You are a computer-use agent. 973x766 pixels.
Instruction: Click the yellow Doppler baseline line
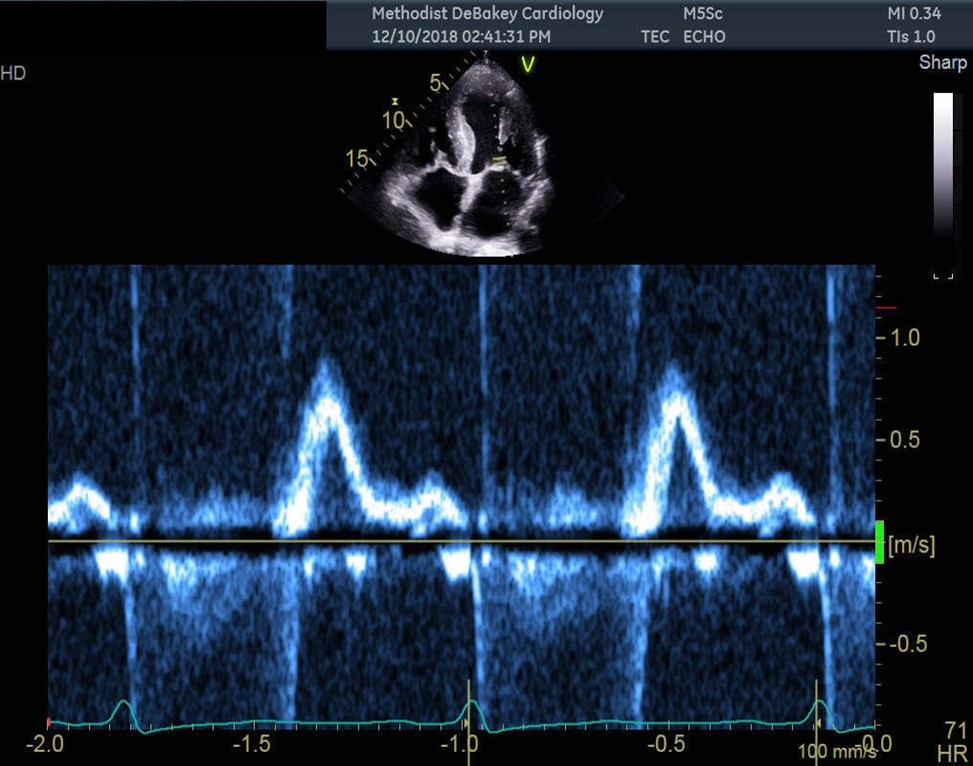(x=460, y=541)
